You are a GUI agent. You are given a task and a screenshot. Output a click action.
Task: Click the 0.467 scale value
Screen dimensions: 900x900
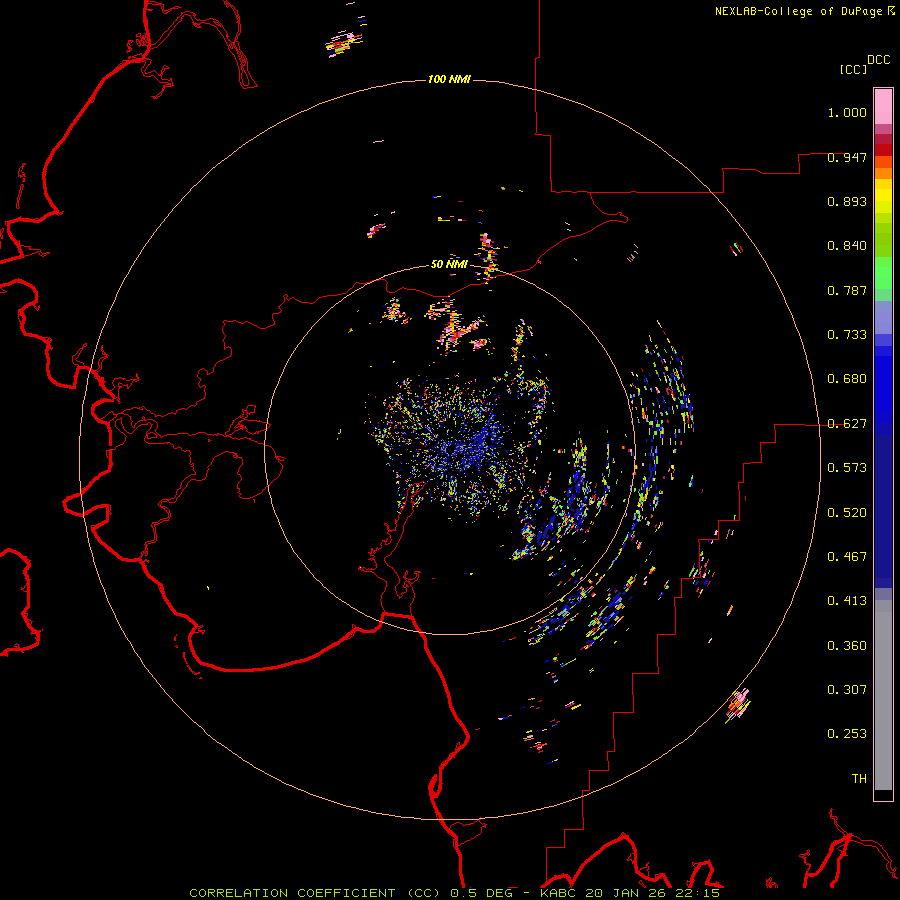(x=847, y=557)
